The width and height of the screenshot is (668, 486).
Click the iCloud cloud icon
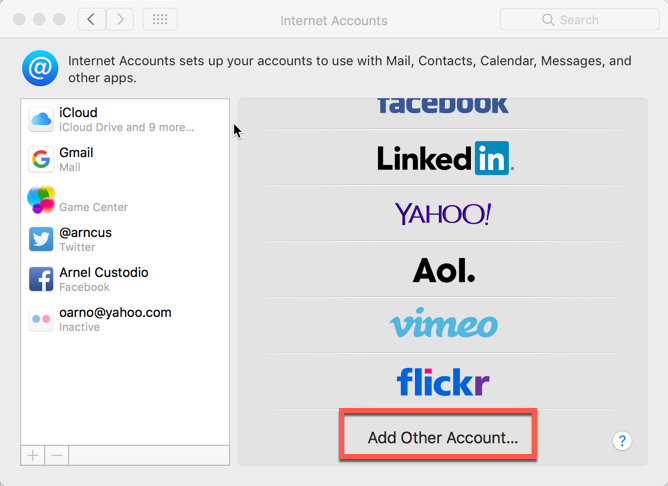41,120
